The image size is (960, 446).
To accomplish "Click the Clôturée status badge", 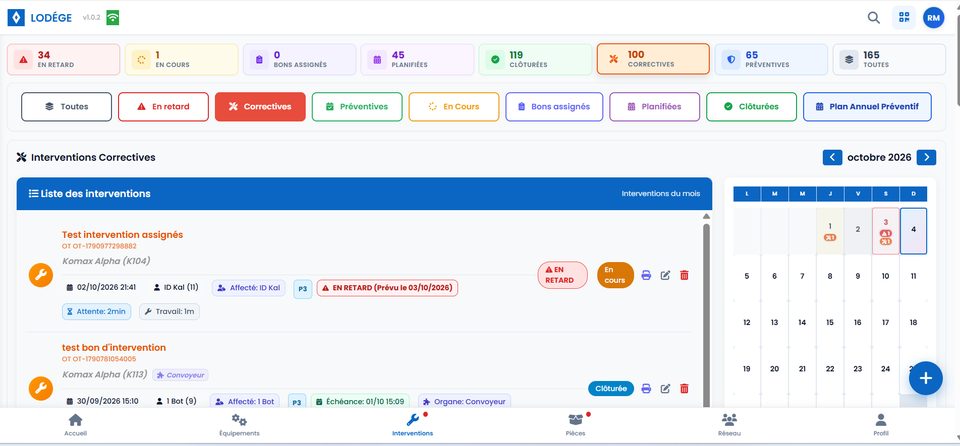I will pyautogui.click(x=611, y=388).
